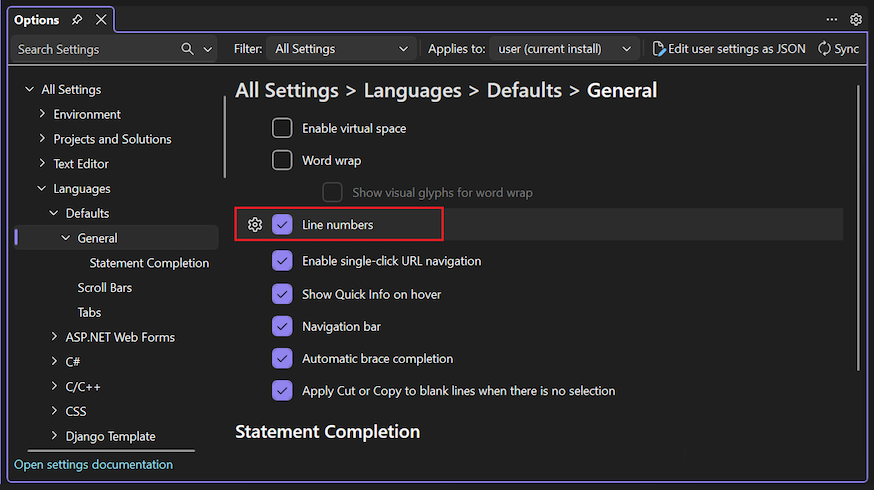Click General in the breadcrumb
Screen dimensions: 874x490
[622, 90]
